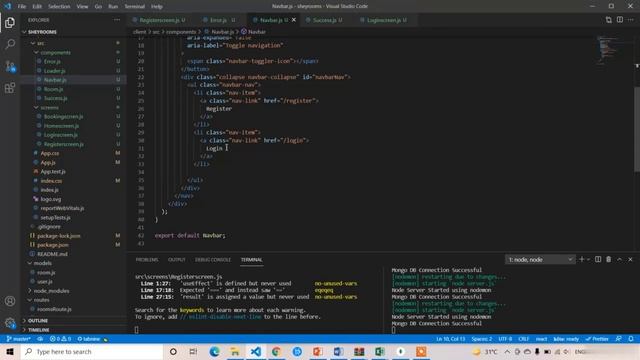The image size is (640, 360).
Task: Open File Explorer from taskbar
Action: (x=235, y=351)
